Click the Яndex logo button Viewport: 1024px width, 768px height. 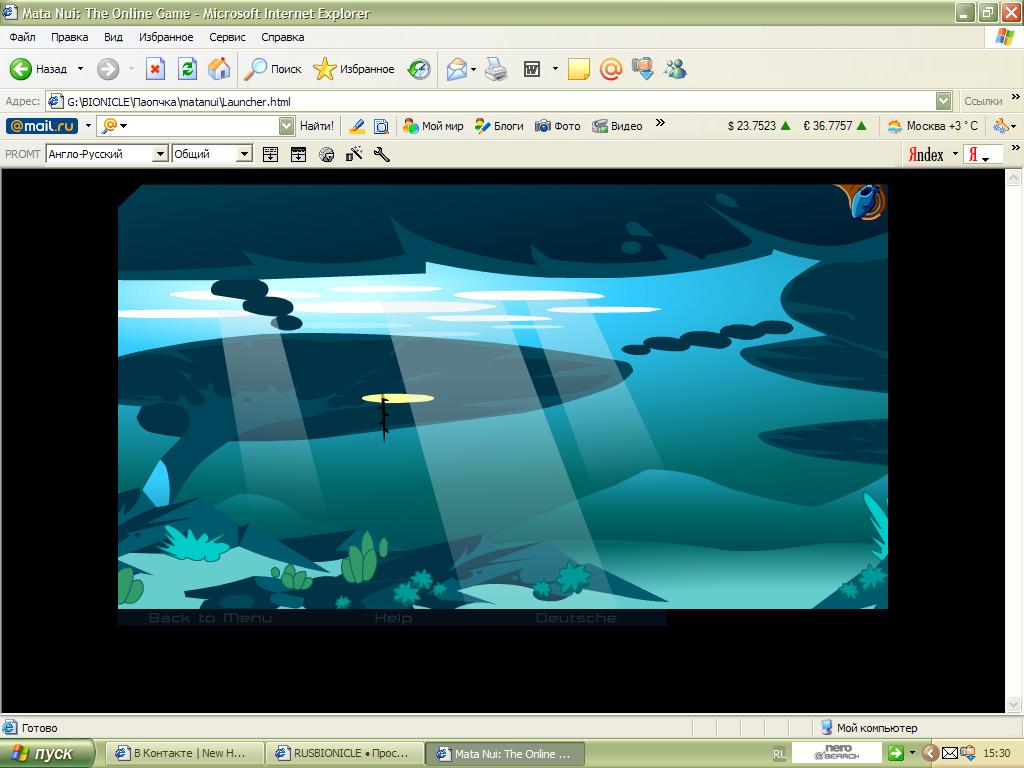coord(926,155)
